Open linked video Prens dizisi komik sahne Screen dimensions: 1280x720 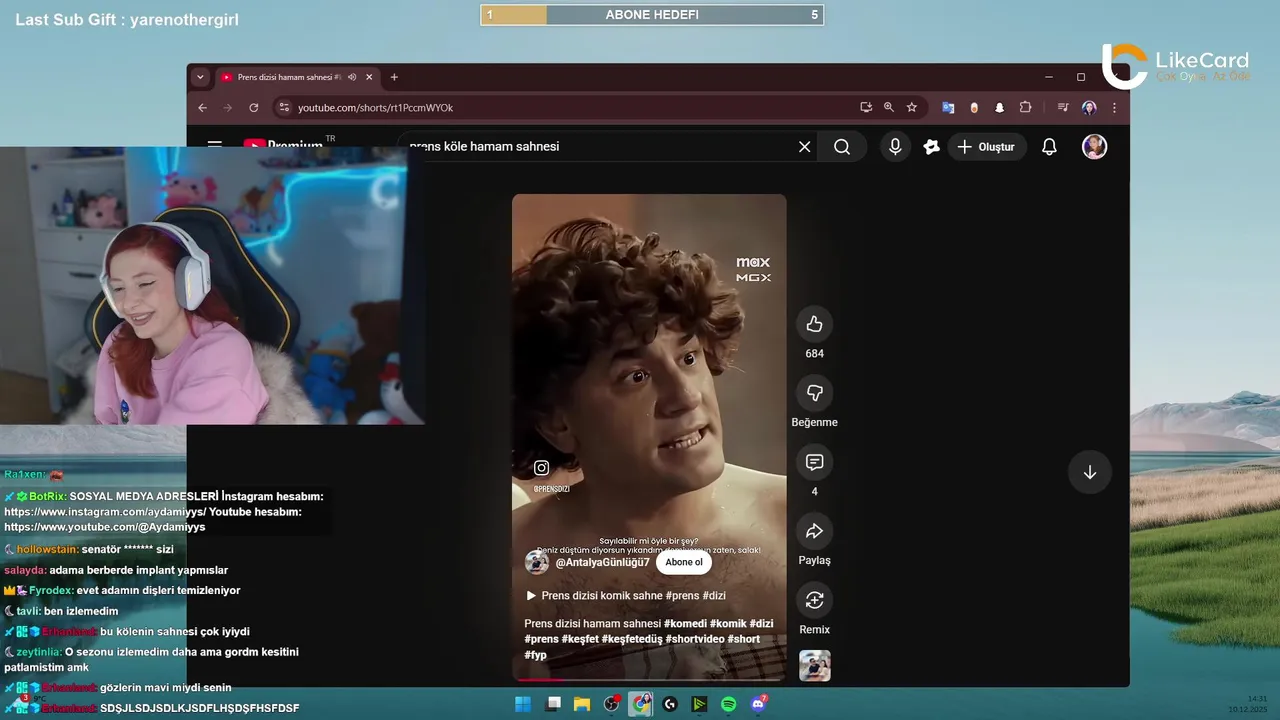click(625, 596)
